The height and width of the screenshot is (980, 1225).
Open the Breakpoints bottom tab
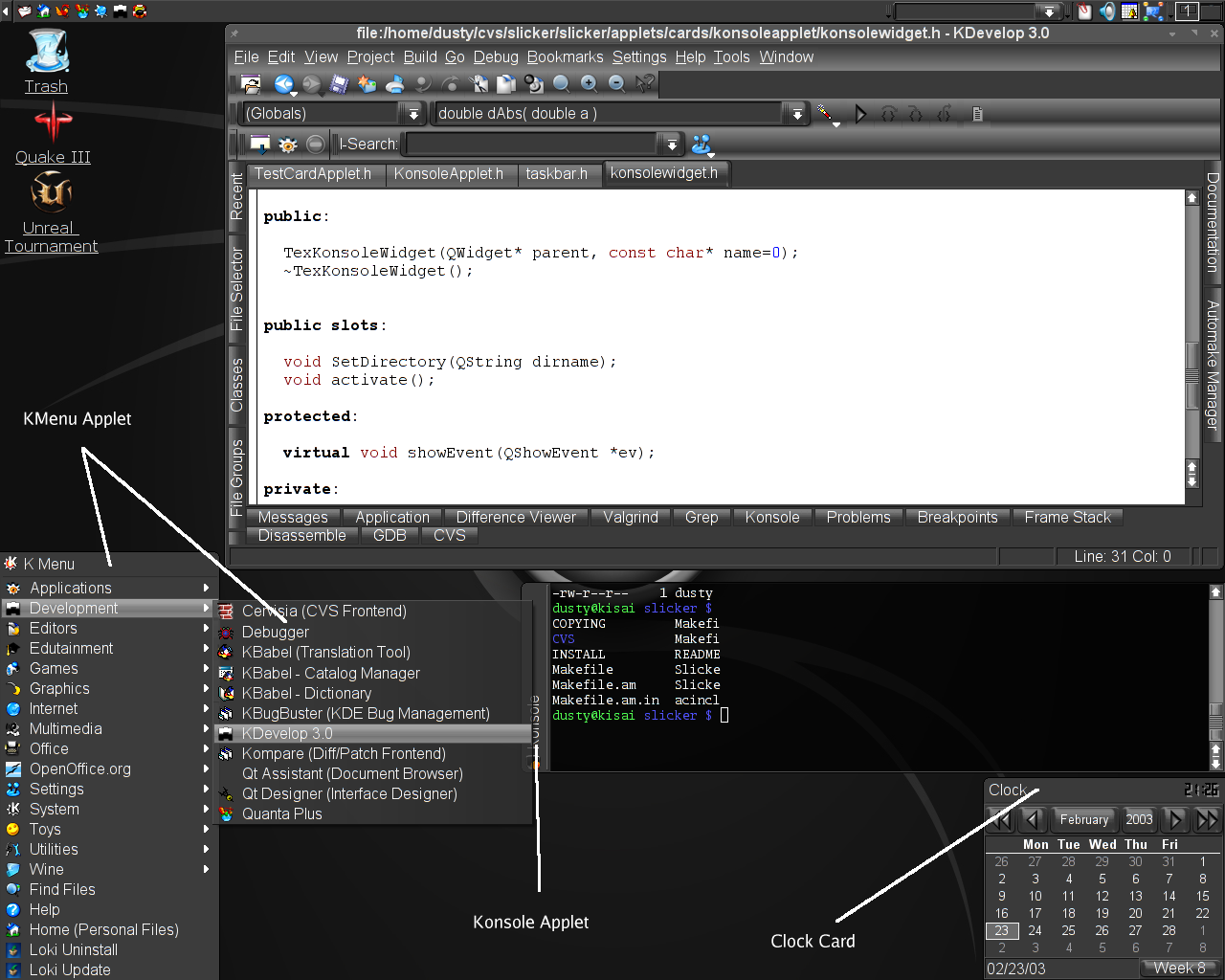[958, 517]
